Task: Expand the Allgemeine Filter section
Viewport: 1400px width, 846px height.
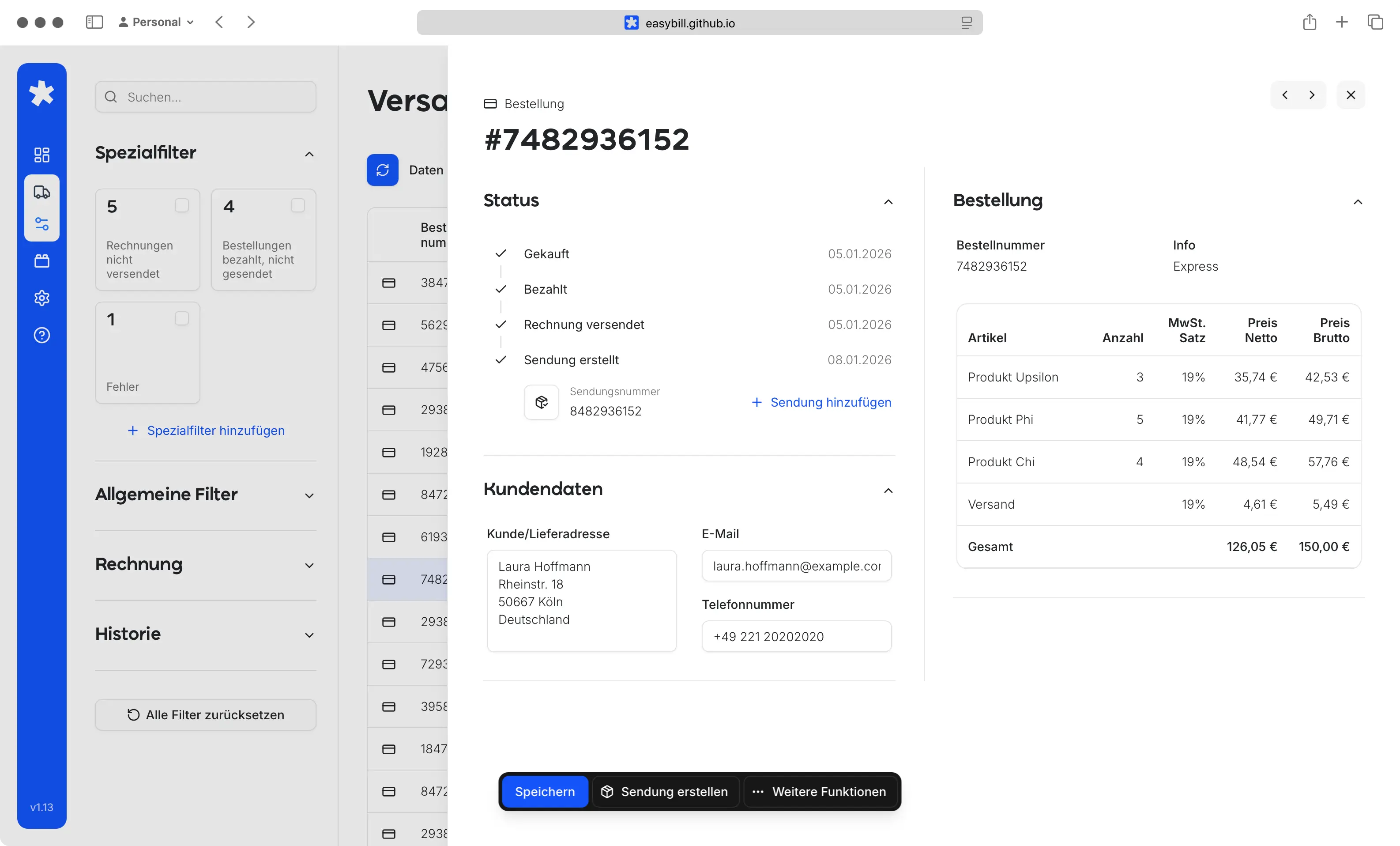Action: pos(309,496)
